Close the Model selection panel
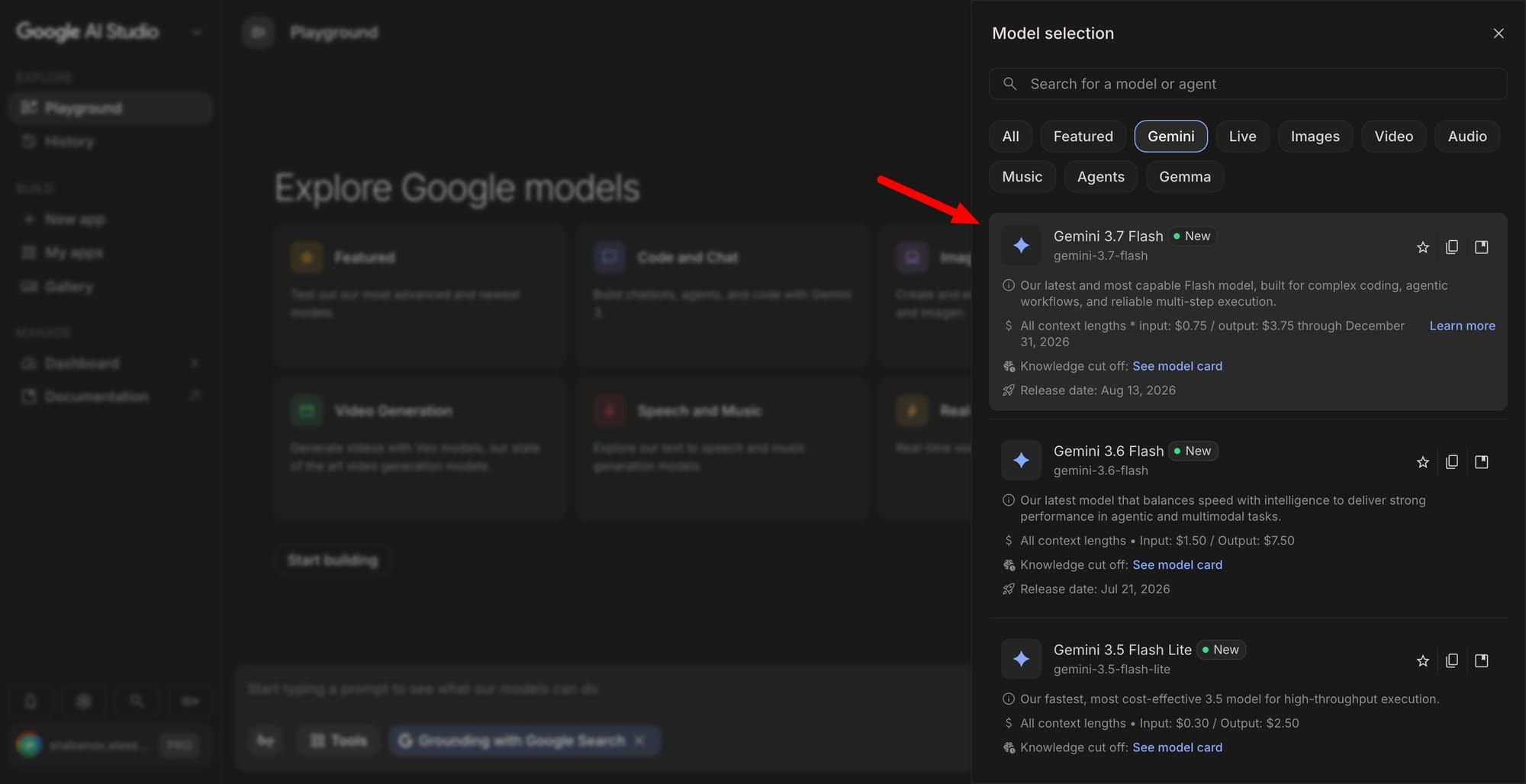This screenshot has height=784, width=1526. click(x=1499, y=34)
